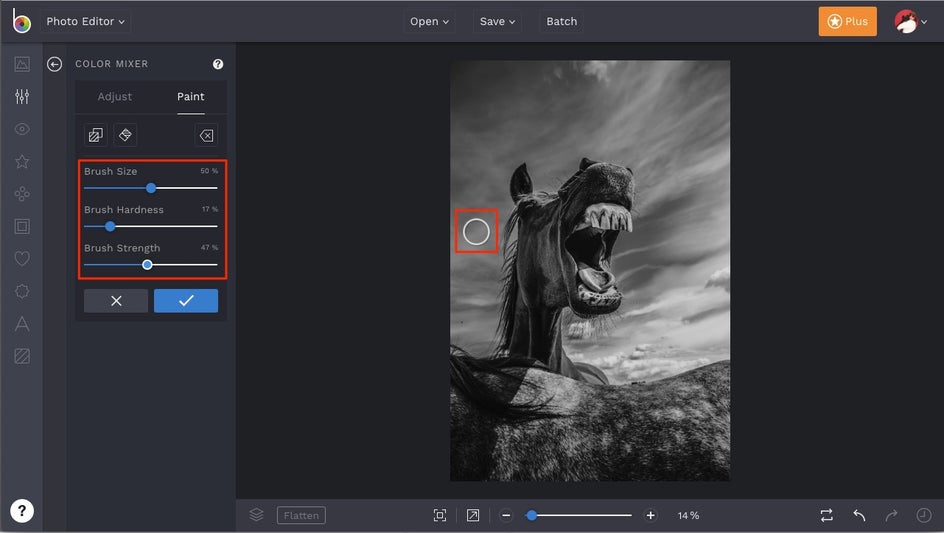Click the undo arrow icon
Screen dimensions: 944x533
pyautogui.click(x=859, y=516)
